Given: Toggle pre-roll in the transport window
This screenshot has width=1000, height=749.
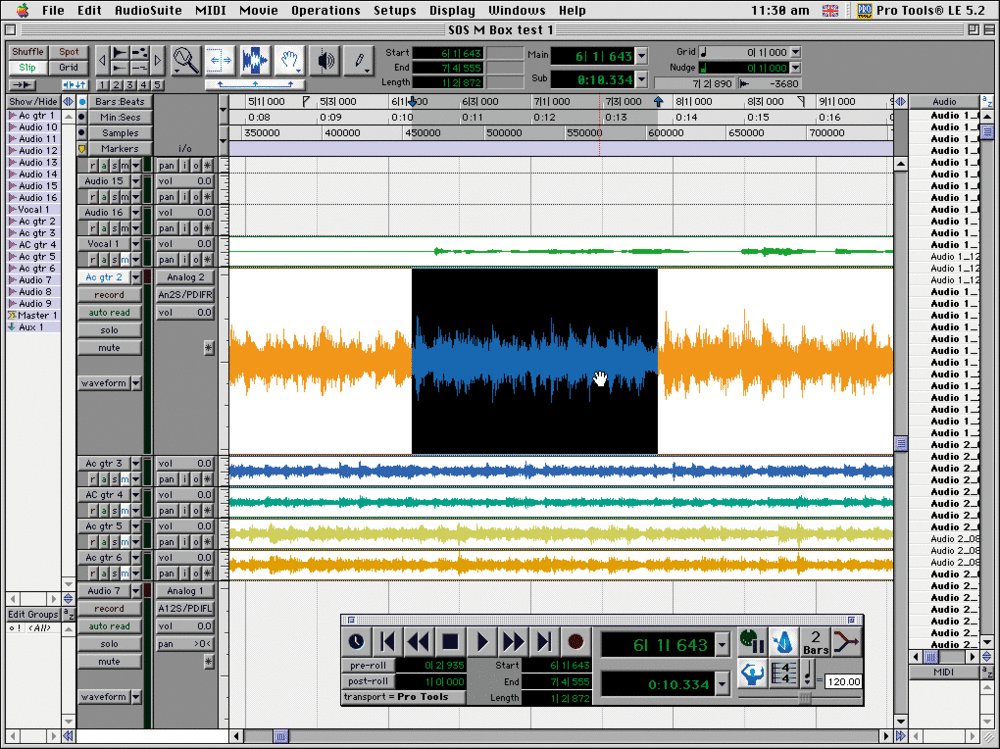Looking at the screenshot, I should click(x=369, y=665).
